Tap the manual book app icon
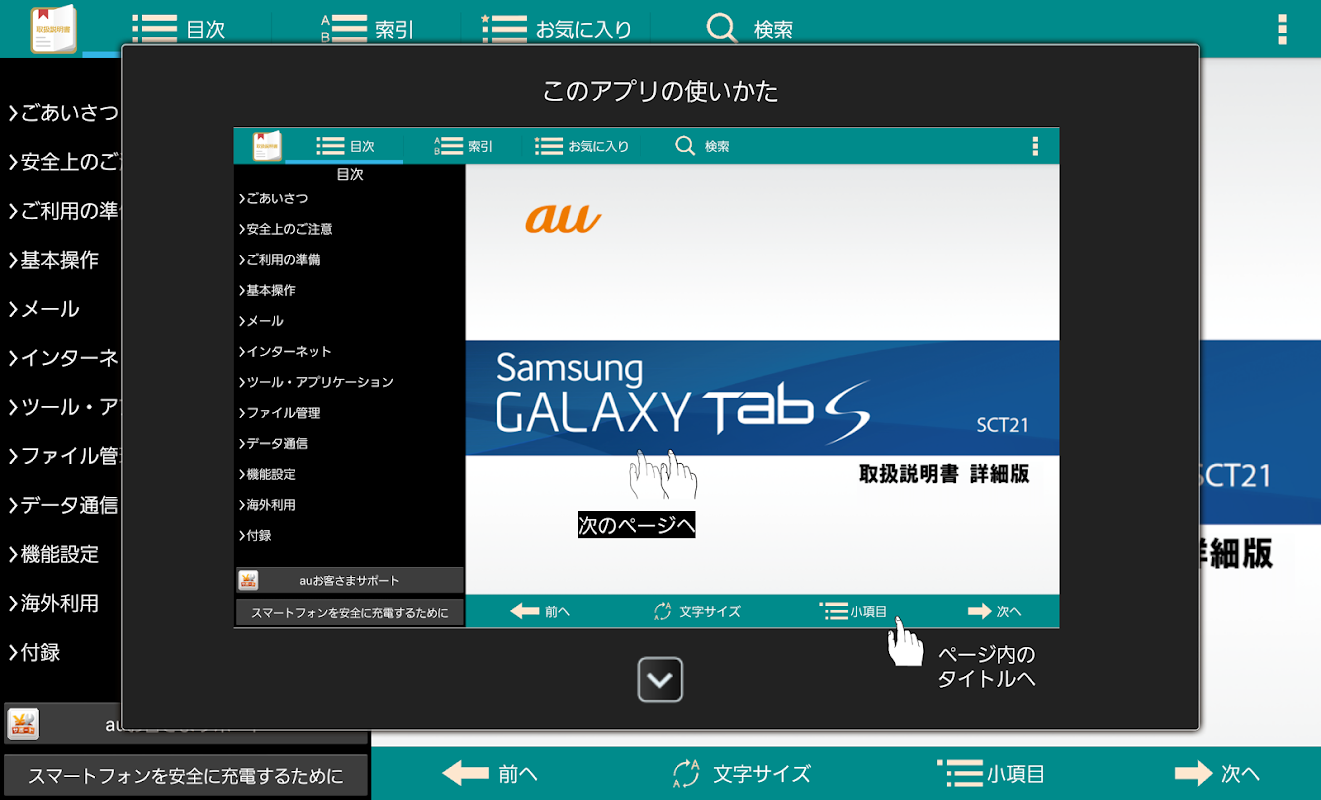1321x800 pixels. point(53,29)
